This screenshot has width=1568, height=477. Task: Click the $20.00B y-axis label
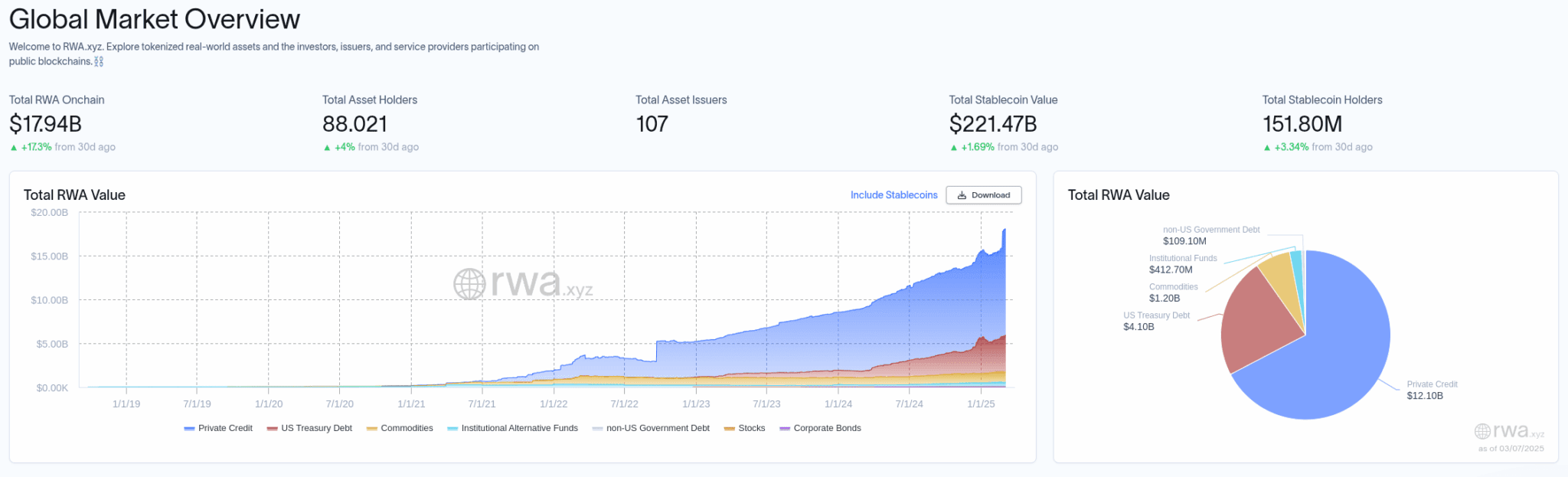coord(49,213)
